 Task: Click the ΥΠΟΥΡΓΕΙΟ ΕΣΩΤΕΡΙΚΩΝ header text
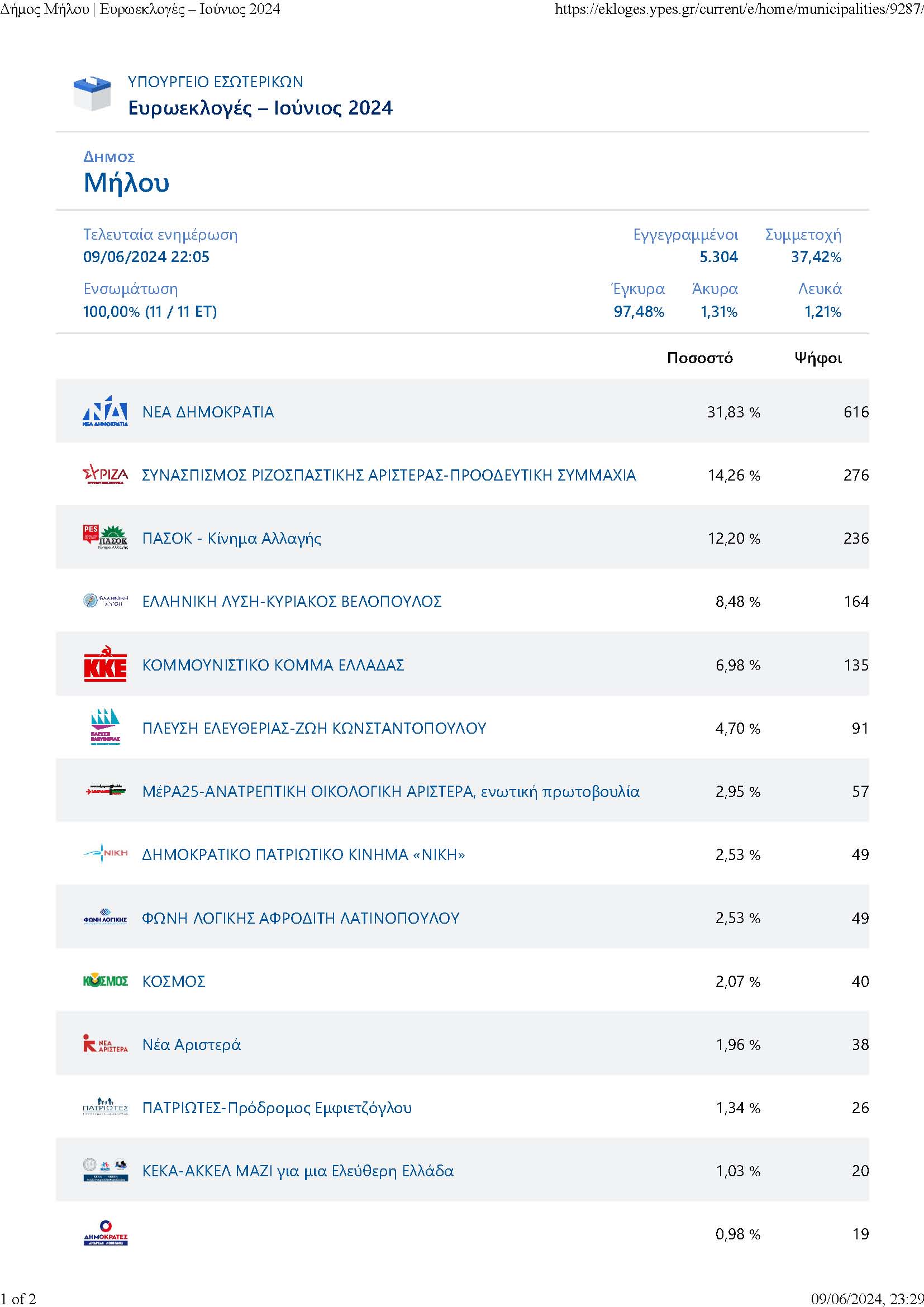(216, 82)
